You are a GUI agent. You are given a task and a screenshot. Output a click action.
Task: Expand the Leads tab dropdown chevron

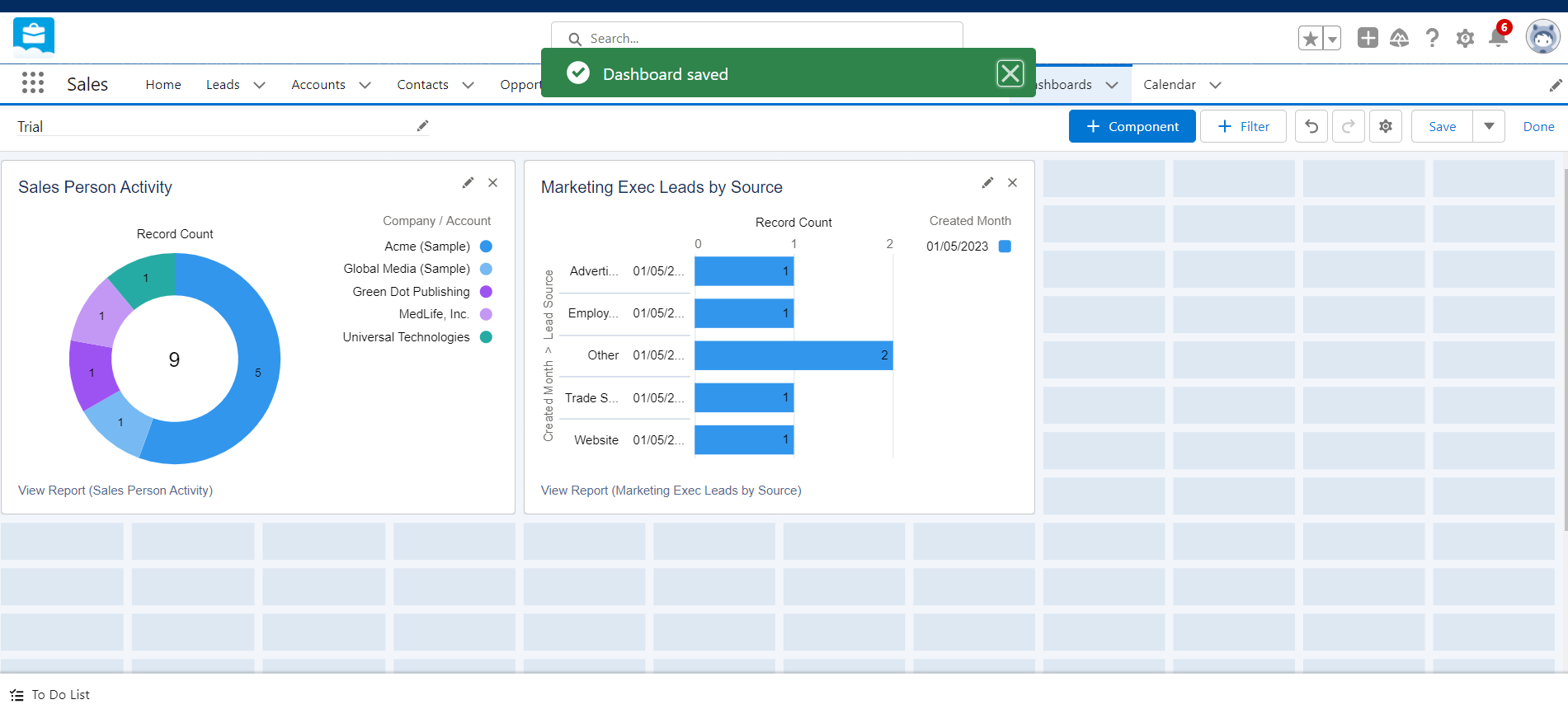259,85
